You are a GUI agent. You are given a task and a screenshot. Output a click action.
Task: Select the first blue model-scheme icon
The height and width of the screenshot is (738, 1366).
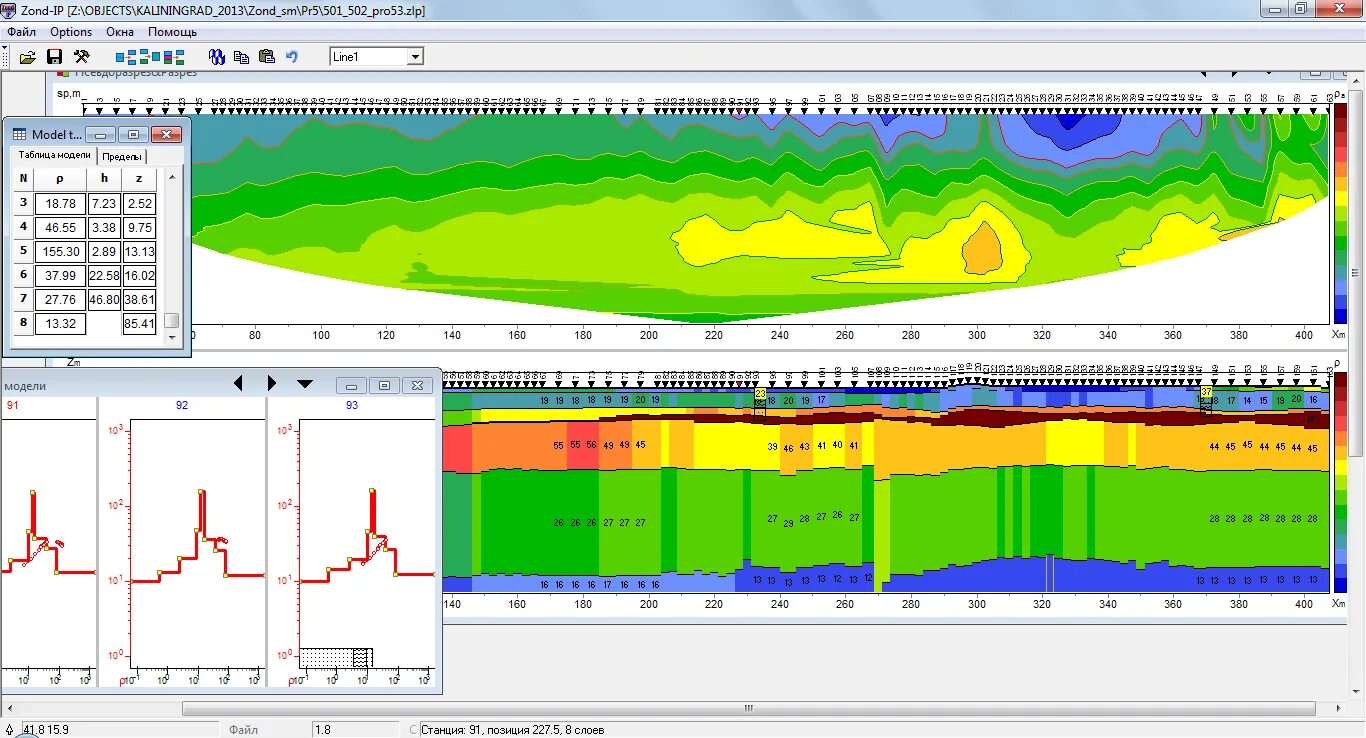(x=125, y=56)
